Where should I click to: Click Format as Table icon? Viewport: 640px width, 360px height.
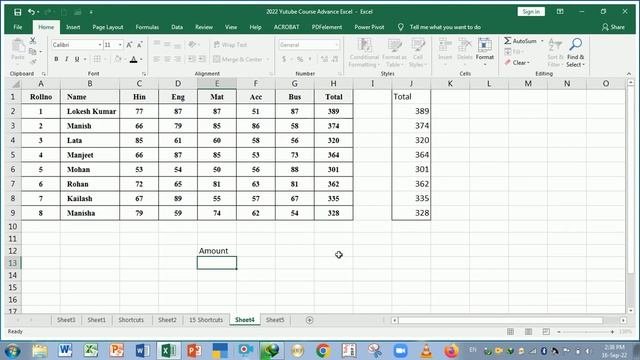click(394, 52)
